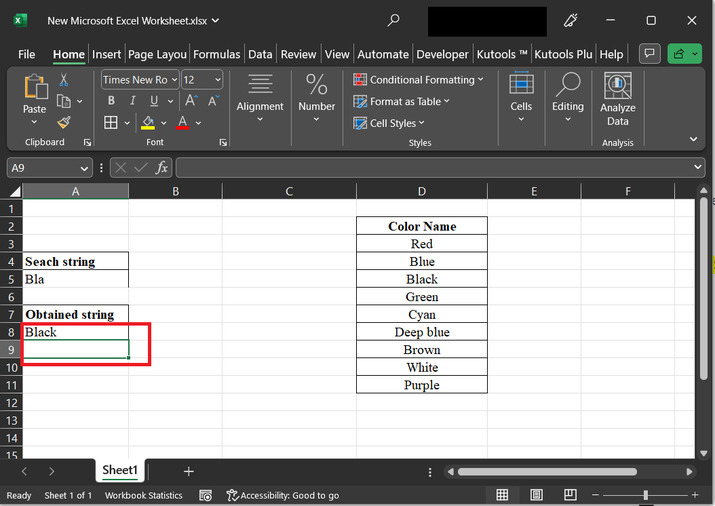The width and height of the screenshot is (715, 506).
Task: Toggle Underline formatting
Action: point(154,101)
